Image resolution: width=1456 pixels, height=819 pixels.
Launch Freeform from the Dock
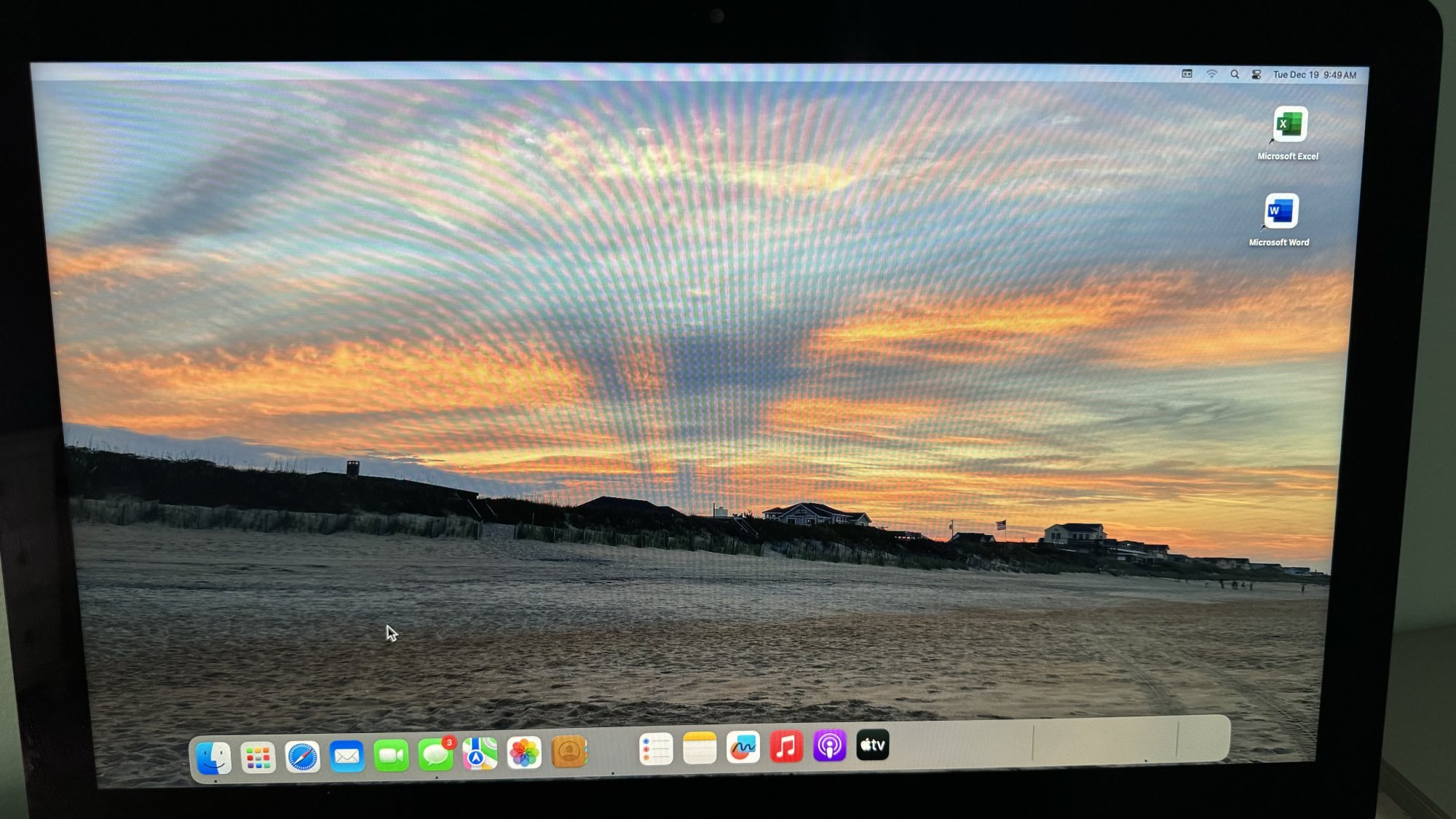coord(743,748)
